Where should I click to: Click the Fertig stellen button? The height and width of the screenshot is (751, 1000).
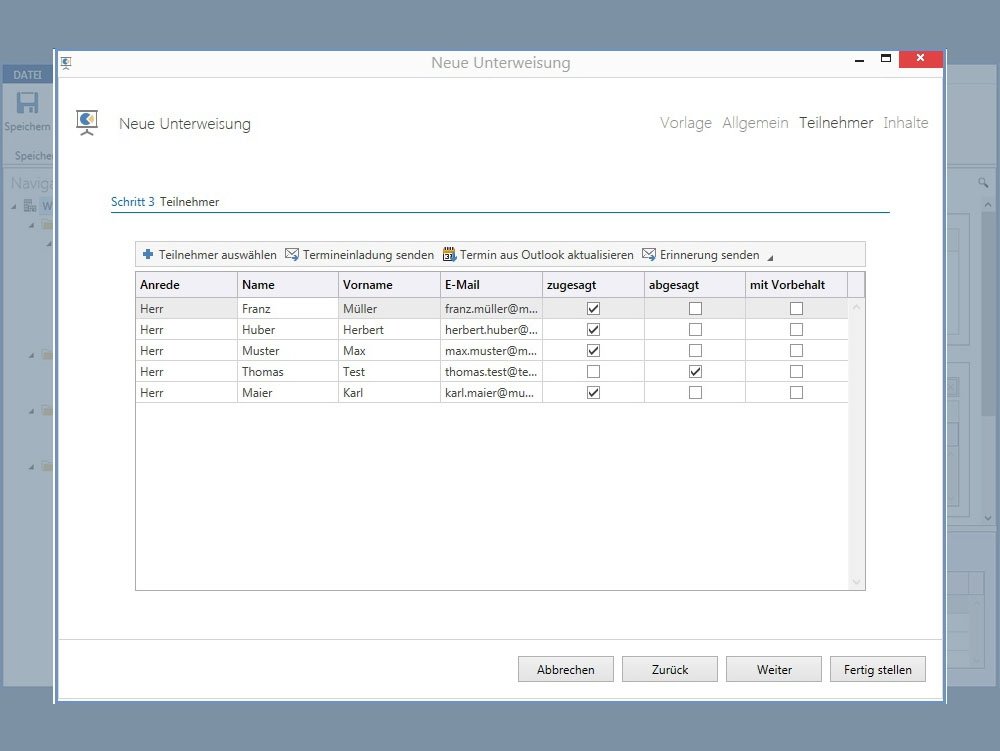tap(877, 670)
